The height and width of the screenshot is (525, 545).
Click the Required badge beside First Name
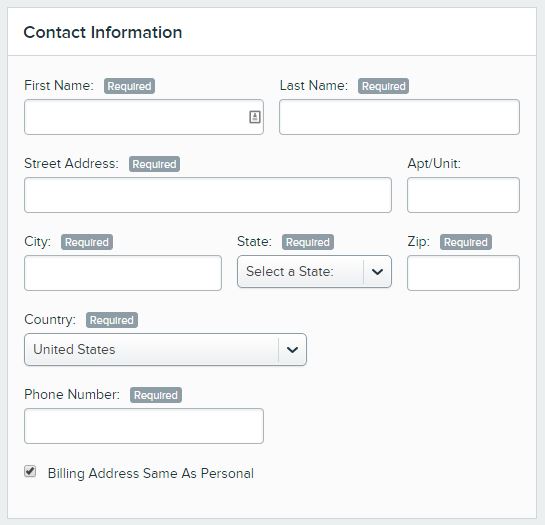[x=129, y=86]
